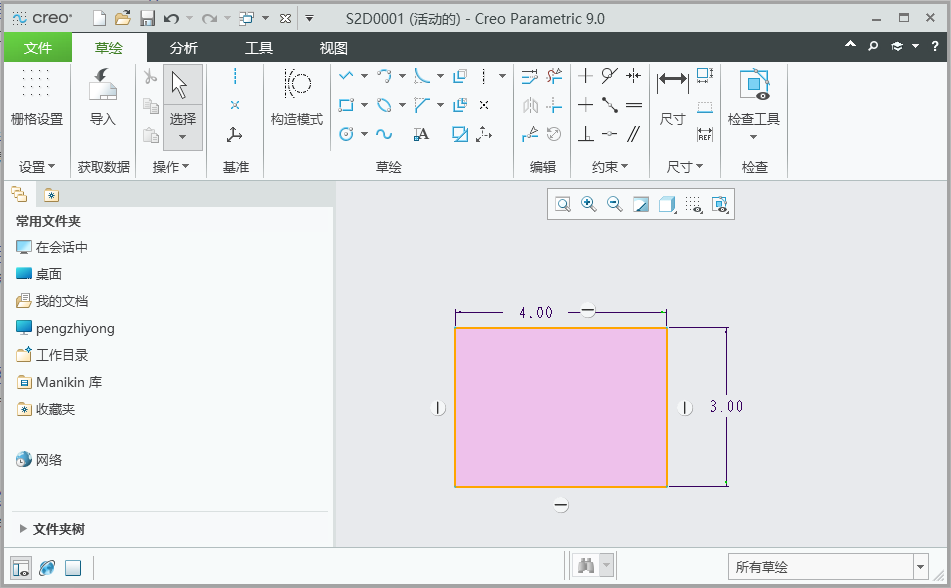This screenshot has width=951, height=588.
Task: Open the 所有草绘 selection filter combo box
Action: (x=828, y=567)
